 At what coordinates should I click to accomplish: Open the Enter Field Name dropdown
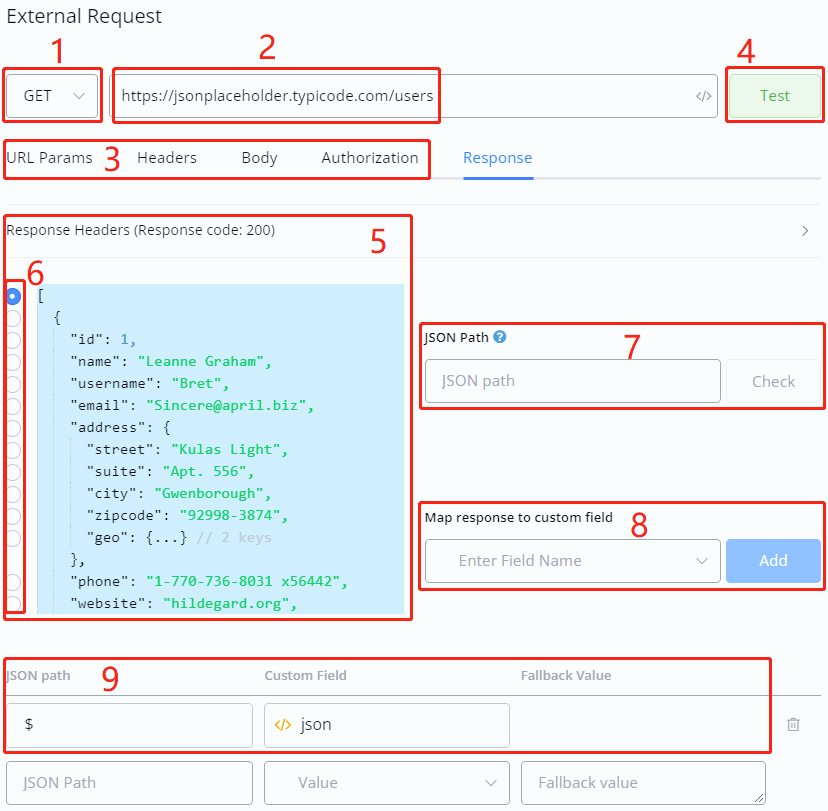(572, 561)
